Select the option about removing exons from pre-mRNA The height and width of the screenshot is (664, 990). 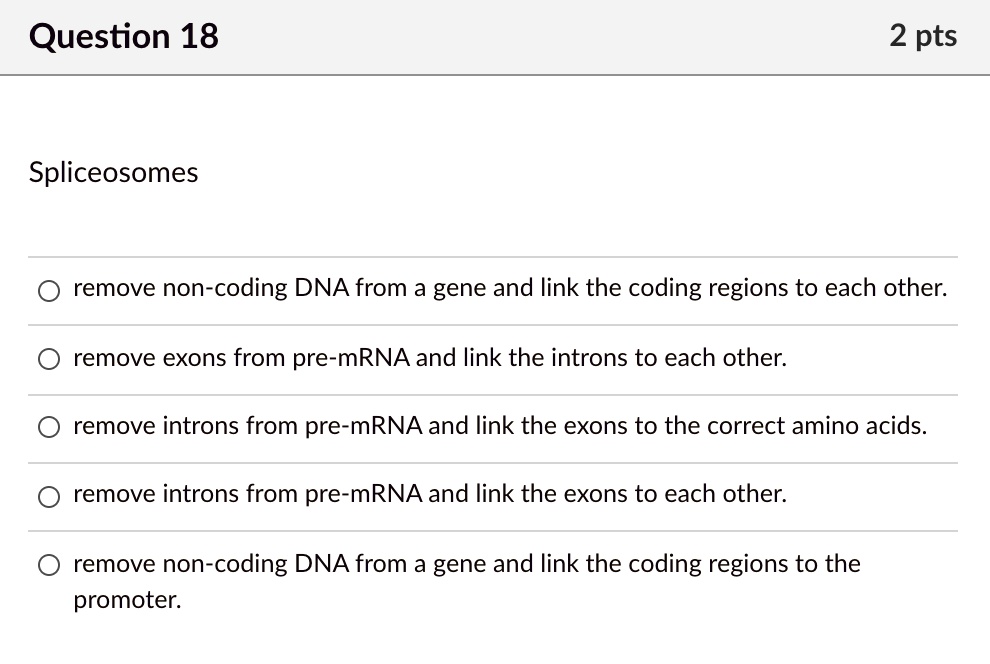pos(48,358)
